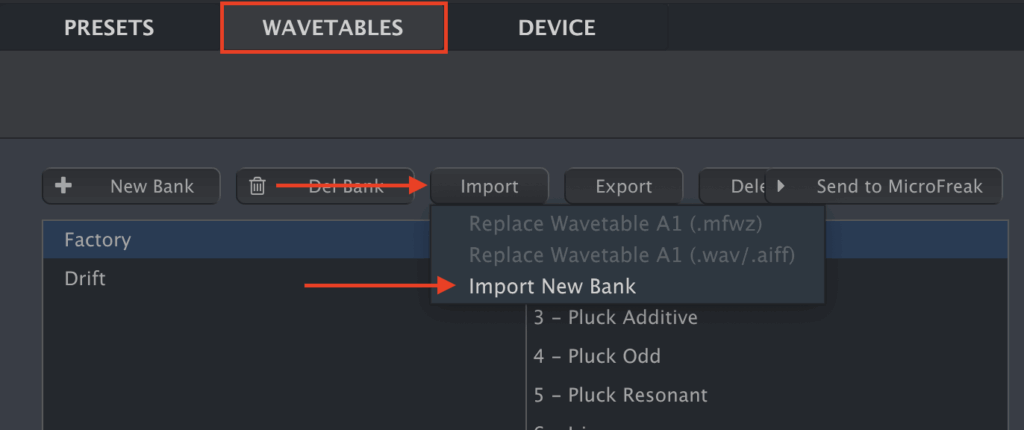Select Replace Wavetable A1 (.wav/.aiff) option

pos(631,255)
